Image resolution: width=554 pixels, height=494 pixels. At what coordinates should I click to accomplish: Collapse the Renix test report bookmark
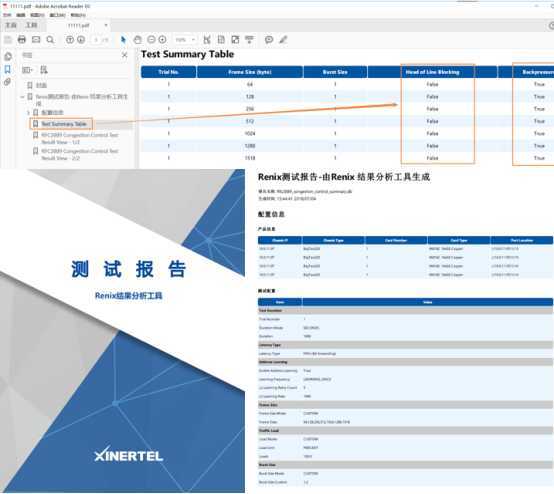point(22,96)
